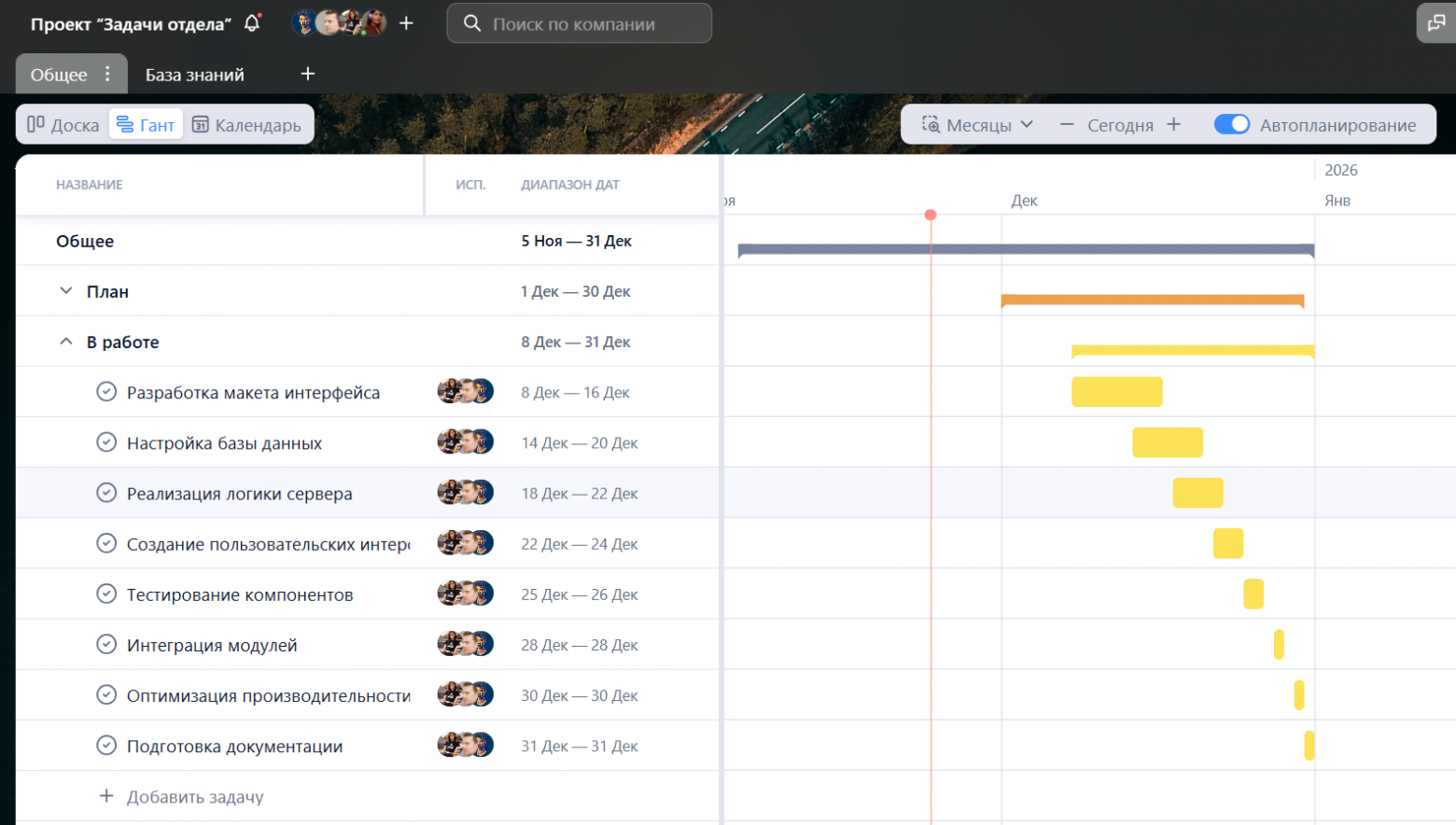1456x825 pixels.
Task: Open the Месяцы scale dropdown
Action: click(978, 125)
